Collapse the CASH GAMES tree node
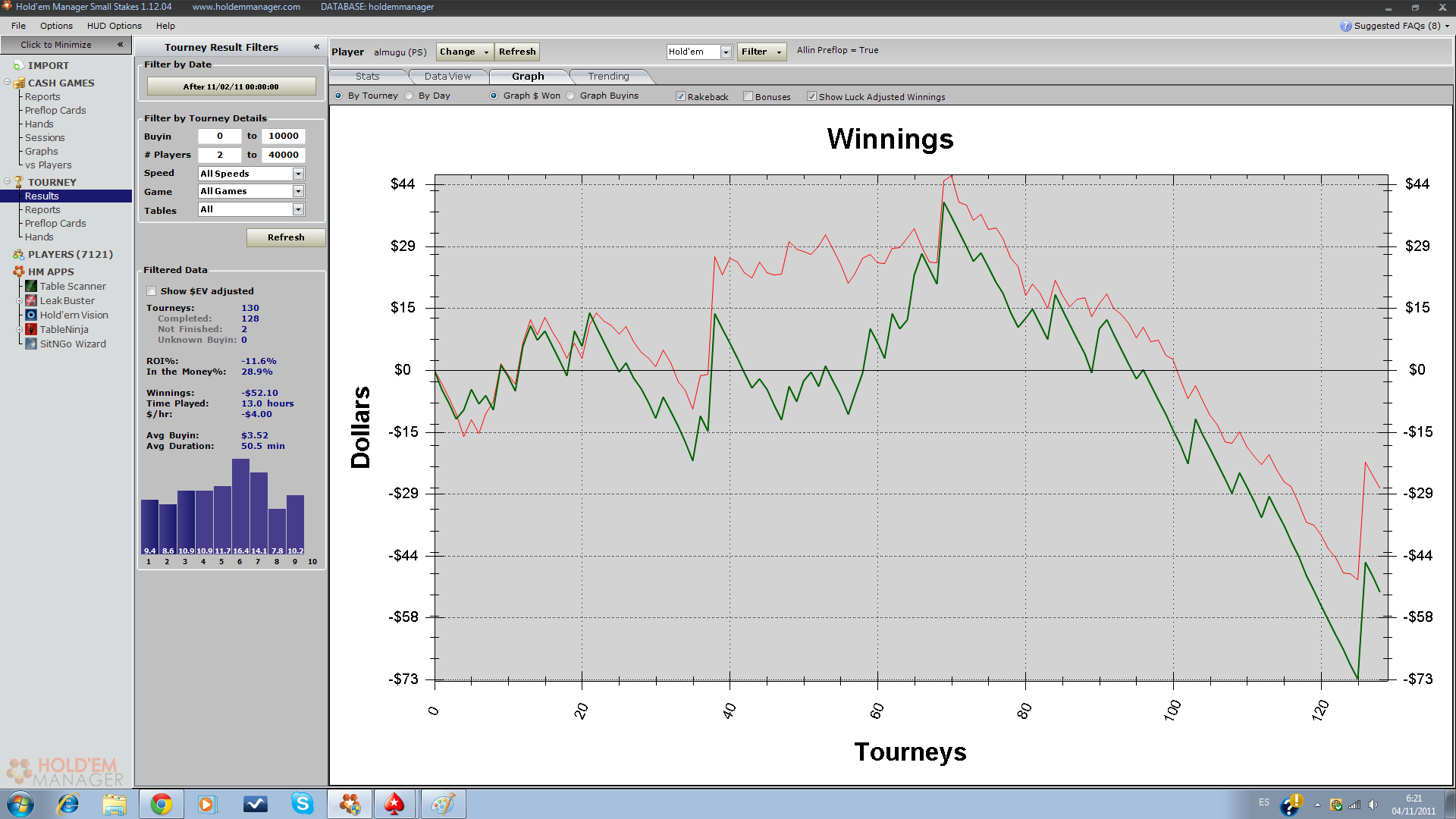1456x819 pixels. coord(7,82)
